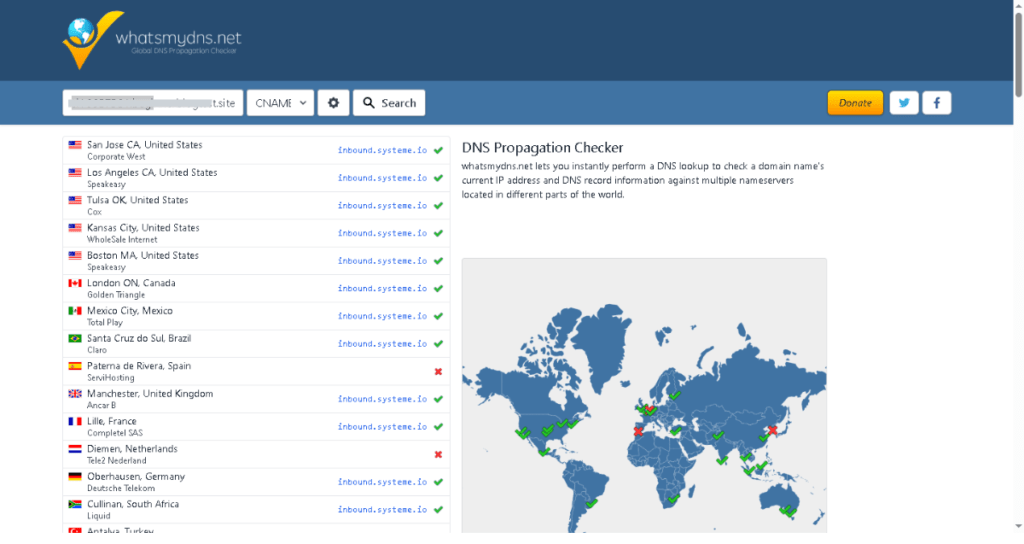Image resolution: width=1024 pixels, height=544 pixels.
Task: Click the Donate button
Action: point(855,103)
